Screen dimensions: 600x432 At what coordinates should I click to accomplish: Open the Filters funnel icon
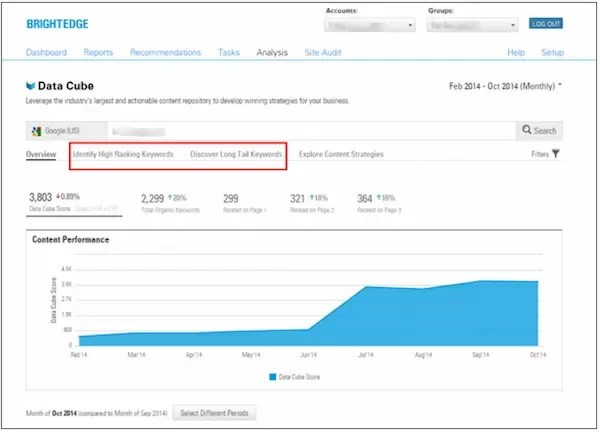[x=556, y=154]
